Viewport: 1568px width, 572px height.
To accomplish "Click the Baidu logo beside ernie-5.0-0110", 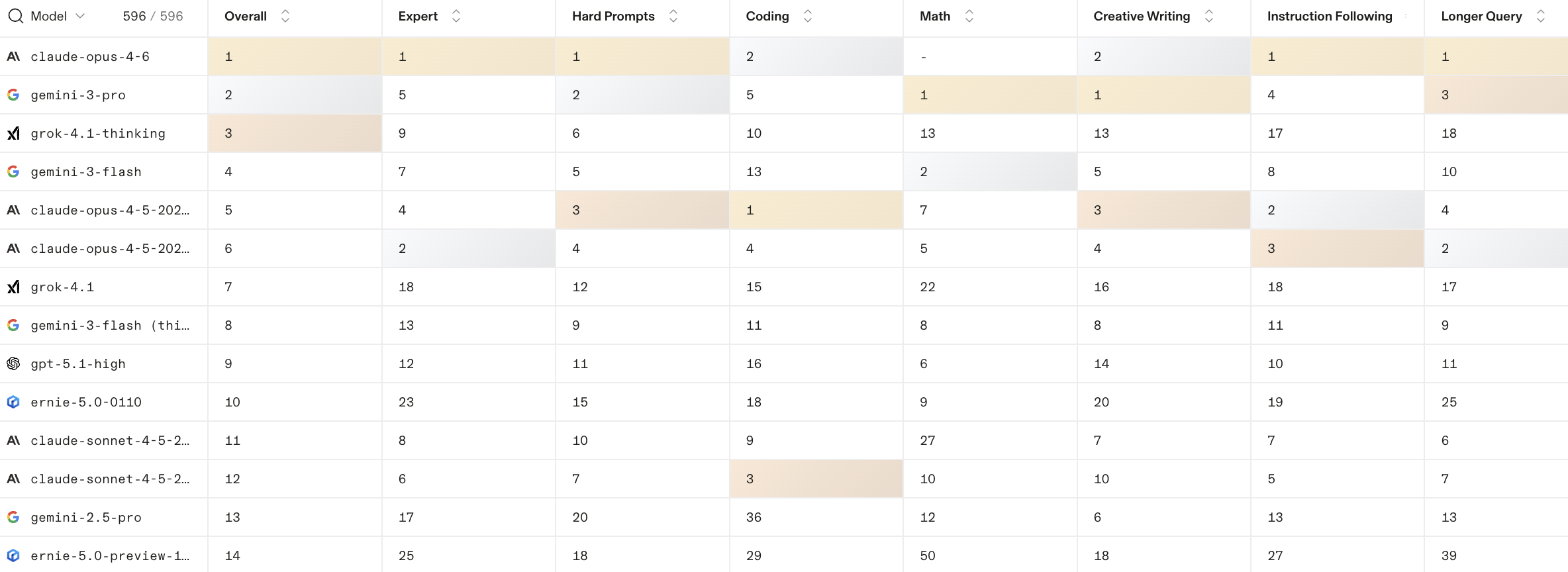I will 13,403.
